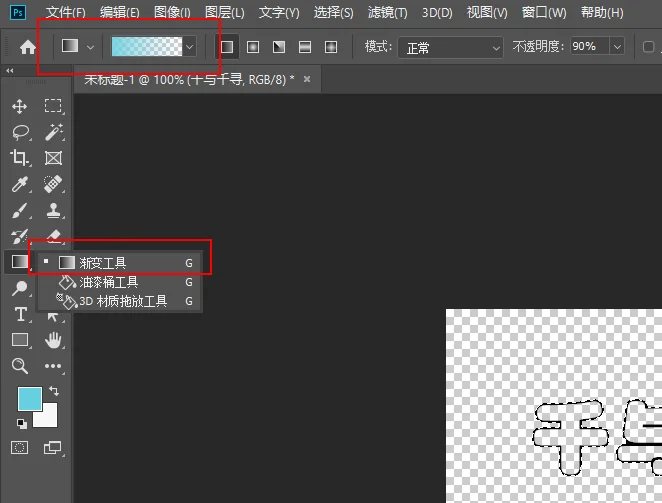
Task: Open the gradient tool preset picker arrow
Action: coord(90,47)
